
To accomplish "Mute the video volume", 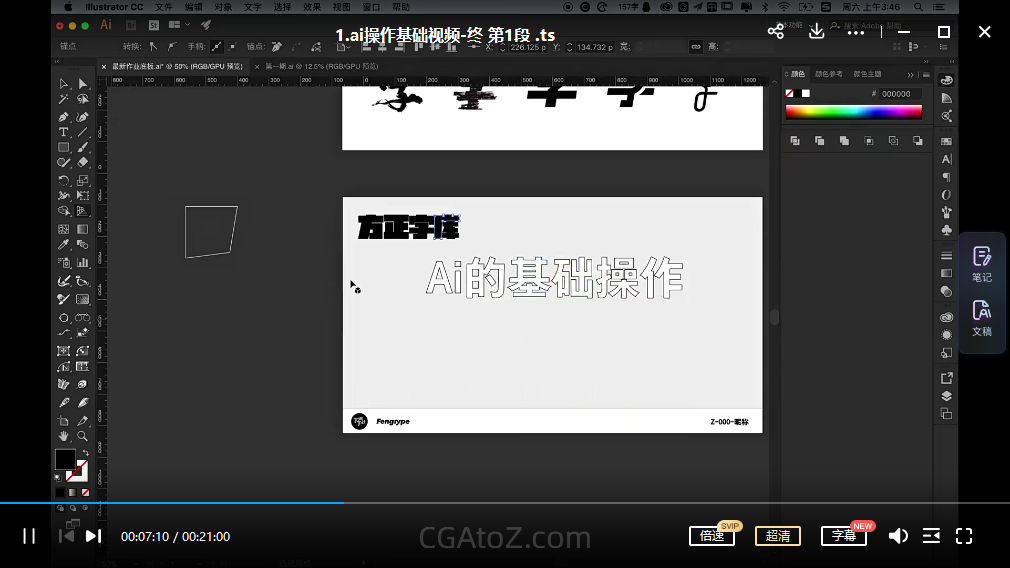I will click(x=898, y=536).
